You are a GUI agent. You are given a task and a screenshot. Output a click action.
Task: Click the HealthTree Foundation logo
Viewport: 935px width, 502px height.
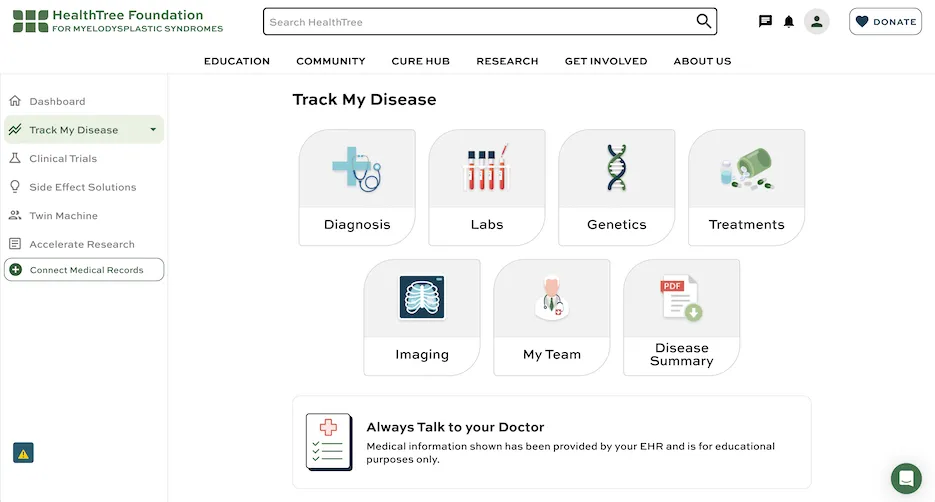[118, 21]
